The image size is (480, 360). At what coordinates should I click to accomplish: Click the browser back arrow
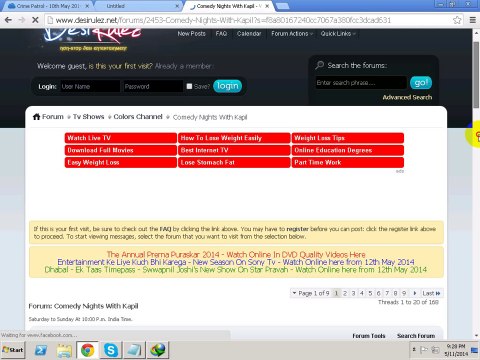click(x=8, y=20)
